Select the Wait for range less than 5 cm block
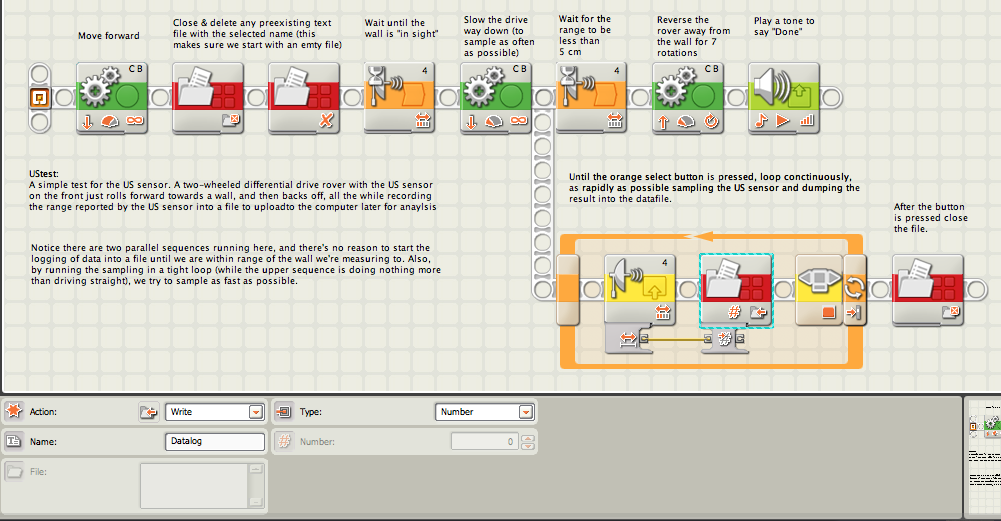The width and height of the screenshot is (1001, 521). (591, 98)
